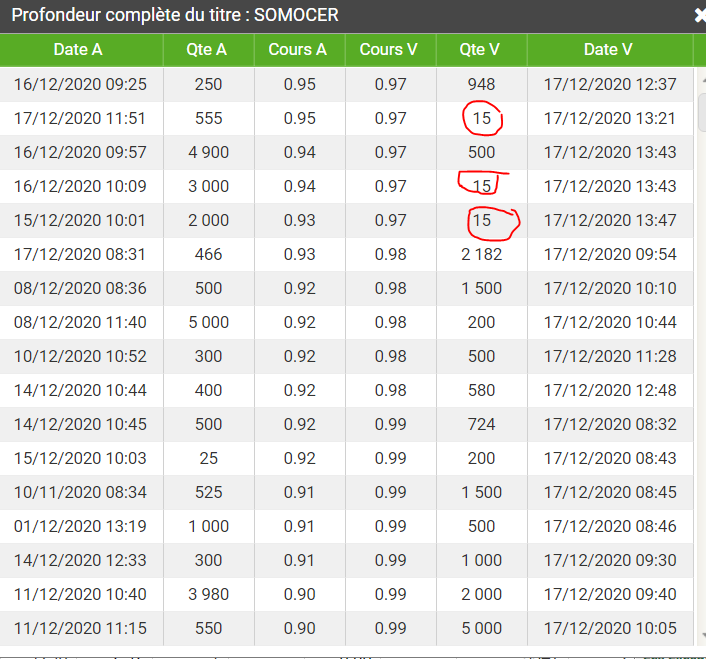706x659 pixels.
Task: Select Qte A value 25
Action: 208,458
